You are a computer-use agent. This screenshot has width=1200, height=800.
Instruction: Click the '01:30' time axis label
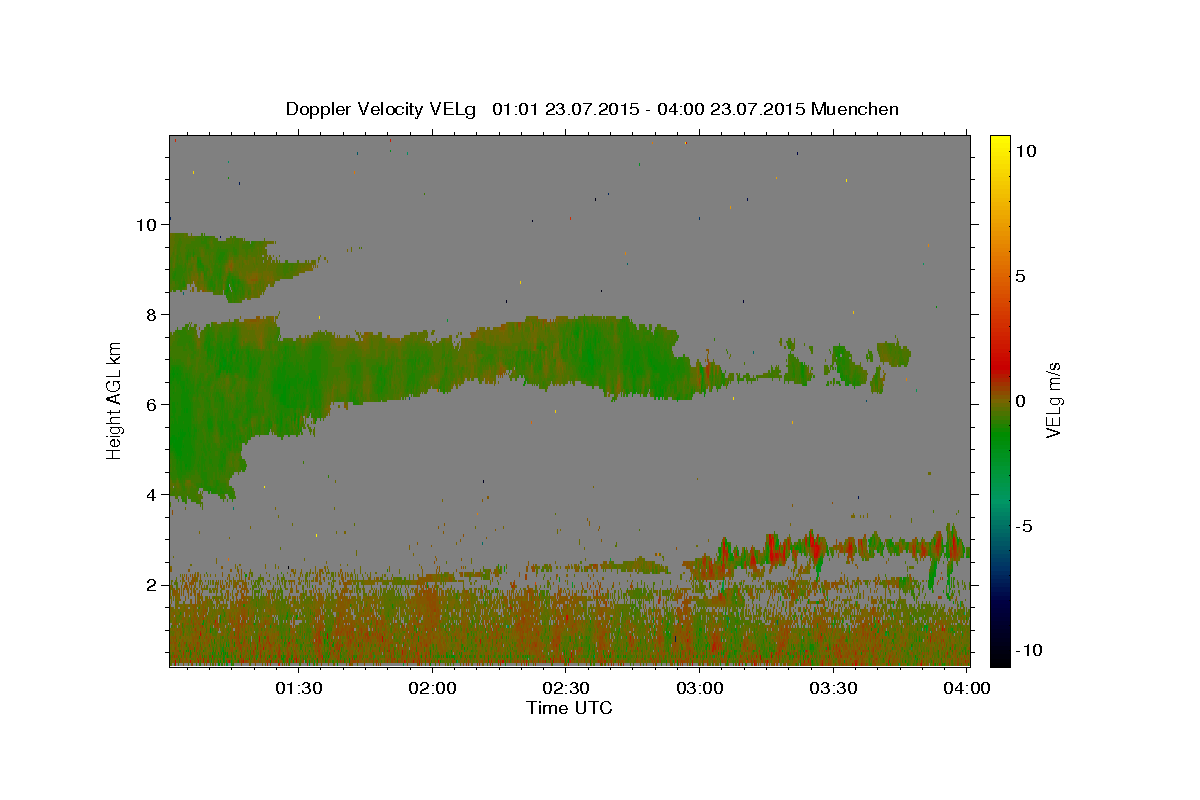[x=298, y=689]
